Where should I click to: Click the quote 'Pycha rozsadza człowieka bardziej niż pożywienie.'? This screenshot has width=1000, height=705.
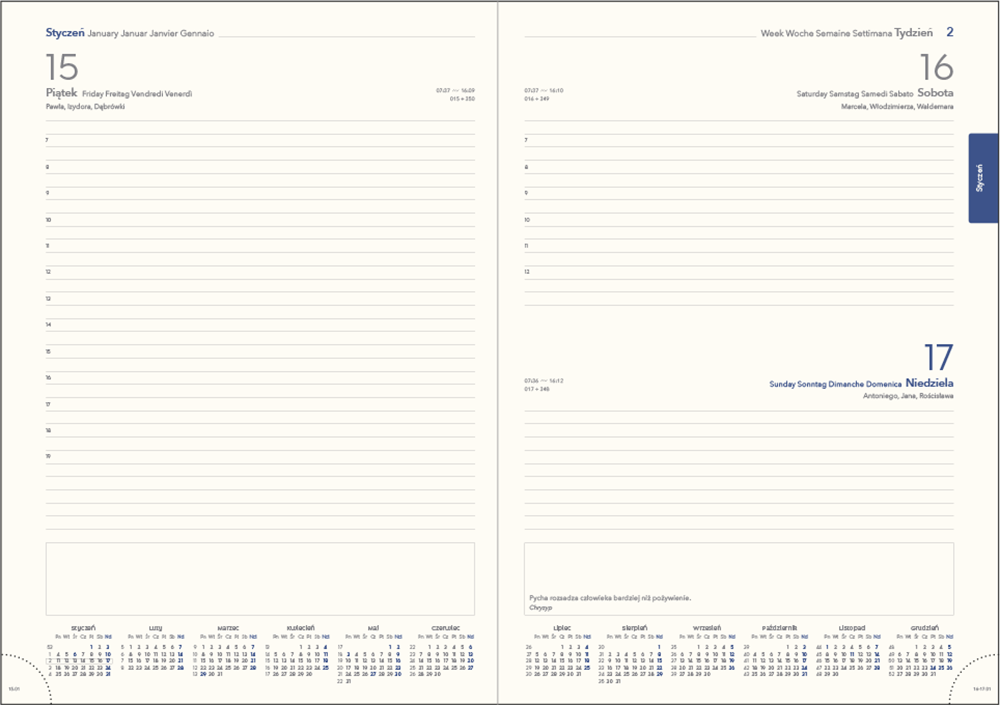pyautogui.click(x=610, y=598)
